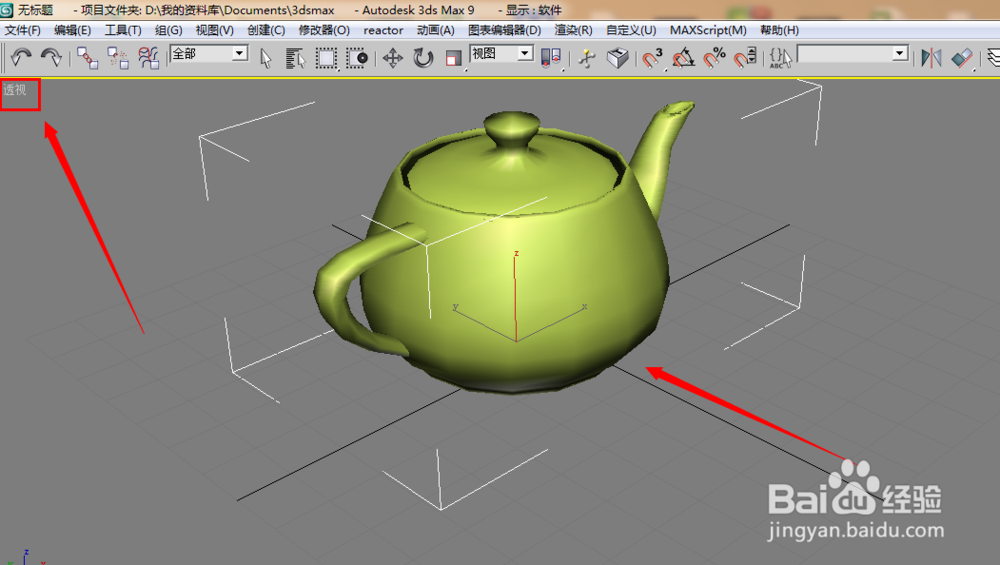Open the 图表编辑器(D) menu

pyautogui.click(x=504, y=30)
